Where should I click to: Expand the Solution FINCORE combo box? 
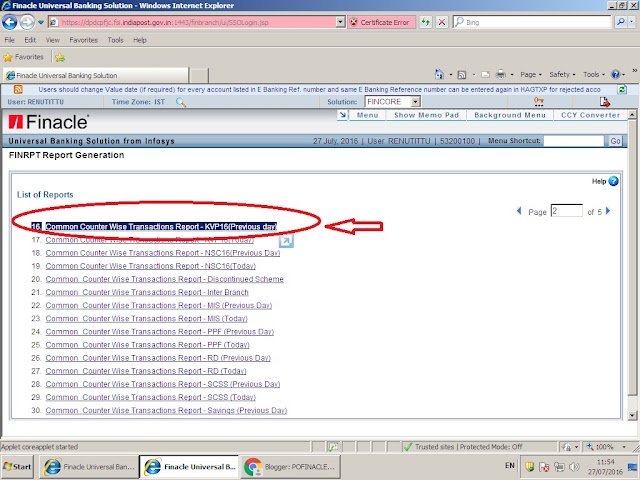(416, 102)
